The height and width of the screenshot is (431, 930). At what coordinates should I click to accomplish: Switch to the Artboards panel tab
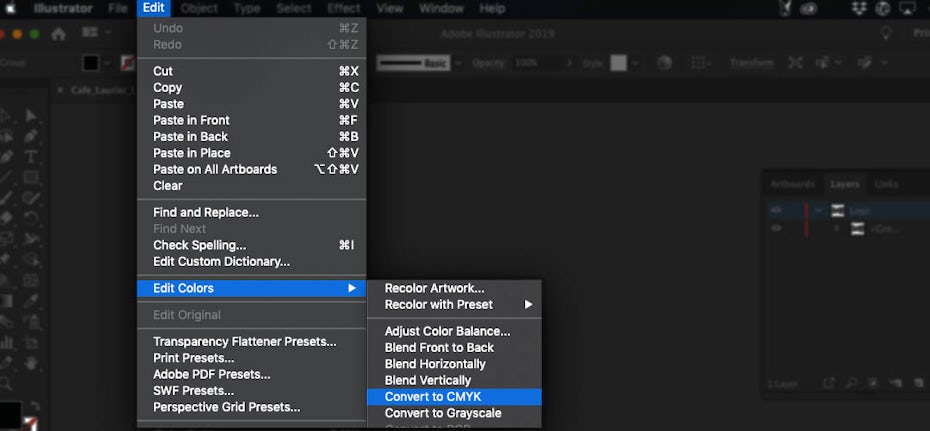point(792,184)
